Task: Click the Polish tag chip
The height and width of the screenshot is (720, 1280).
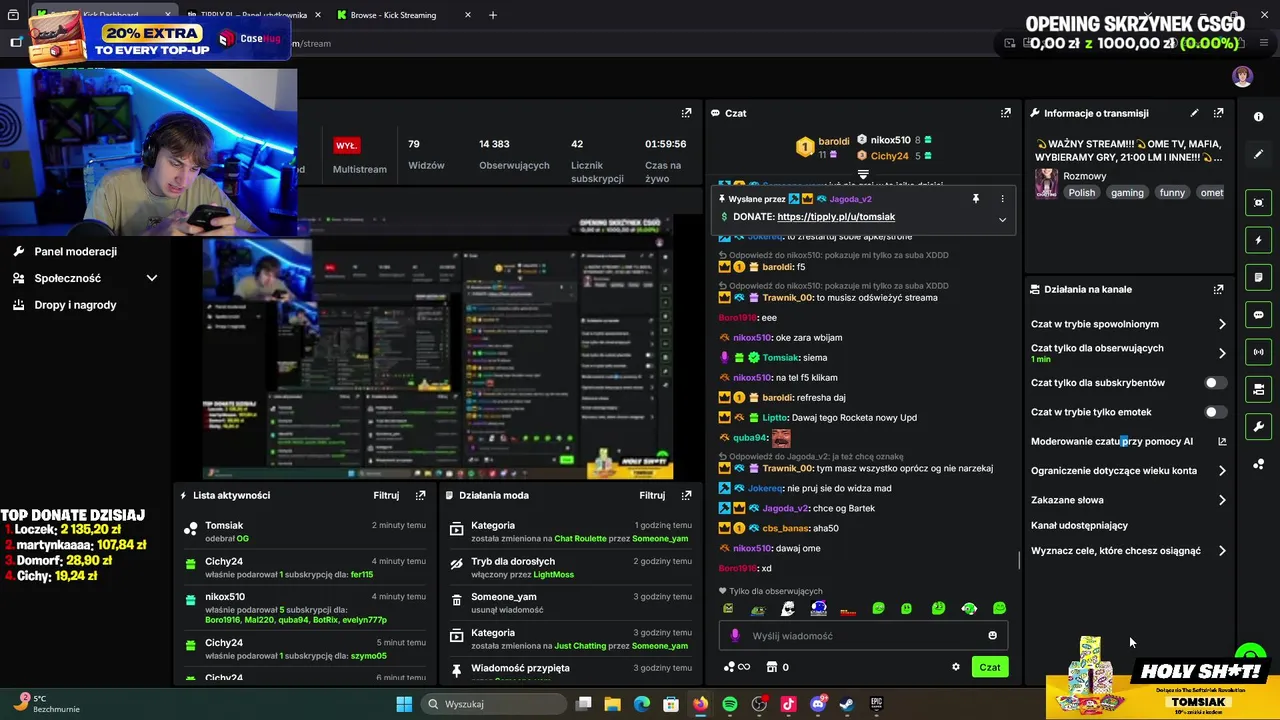Action: pyautogui.click(x=1082, y=193)
